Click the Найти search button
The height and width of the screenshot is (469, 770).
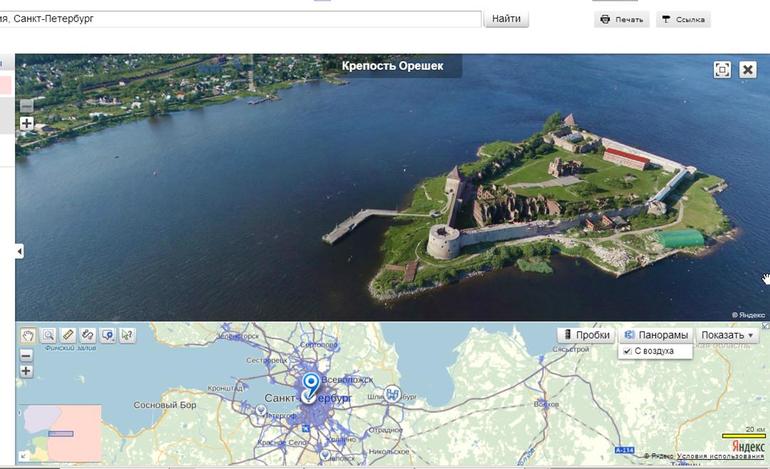[x=506, y=19]
